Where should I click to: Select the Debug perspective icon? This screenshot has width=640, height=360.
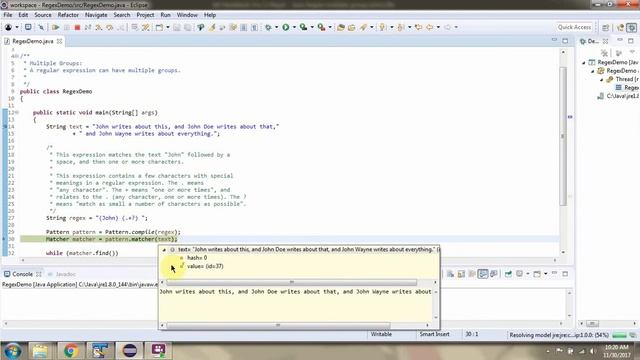click(x=631, y=27)
